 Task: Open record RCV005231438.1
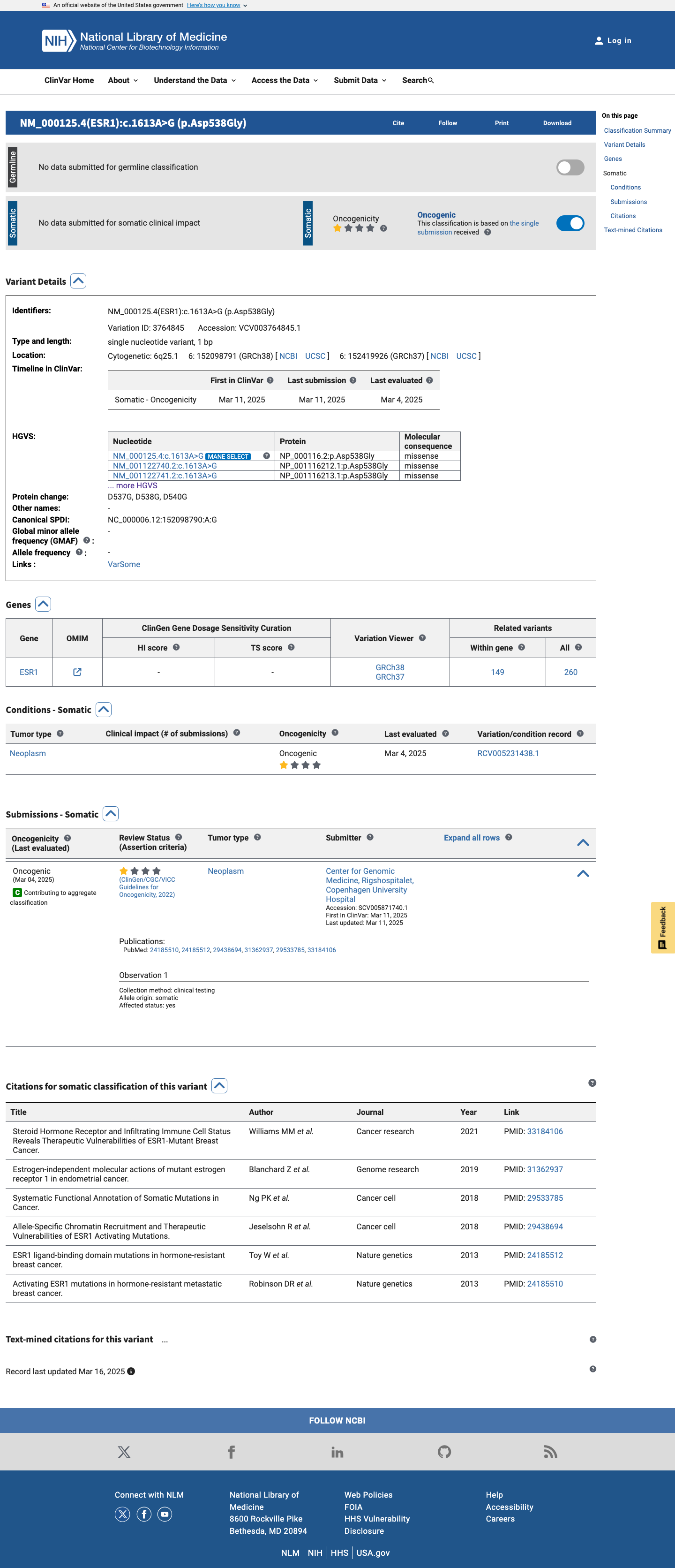508,753
